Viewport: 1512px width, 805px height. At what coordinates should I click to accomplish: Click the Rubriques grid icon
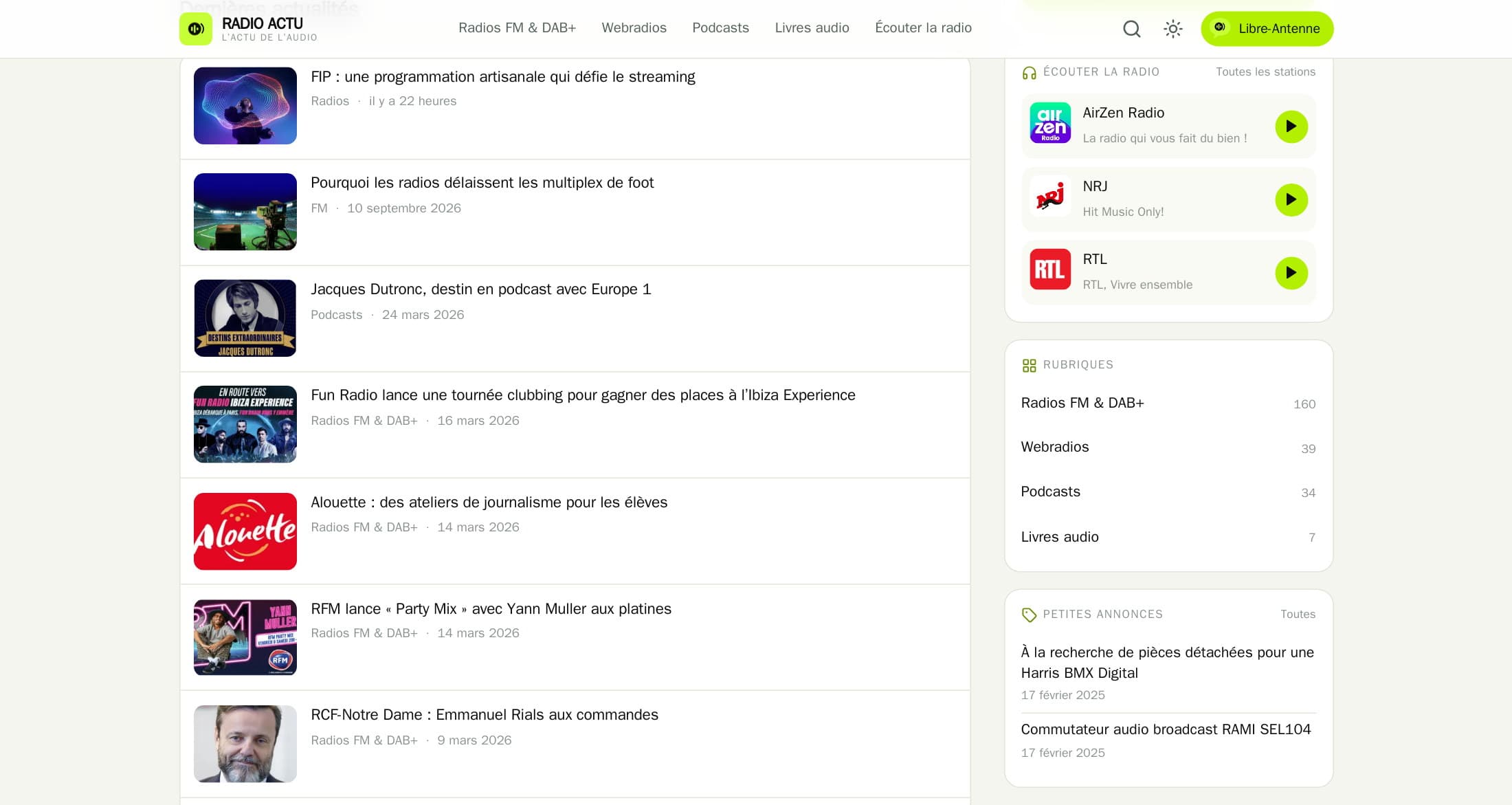1029,366
